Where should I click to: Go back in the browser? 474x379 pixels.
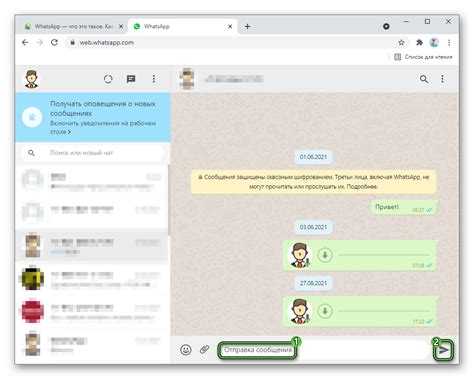click(x=25, y=43)
